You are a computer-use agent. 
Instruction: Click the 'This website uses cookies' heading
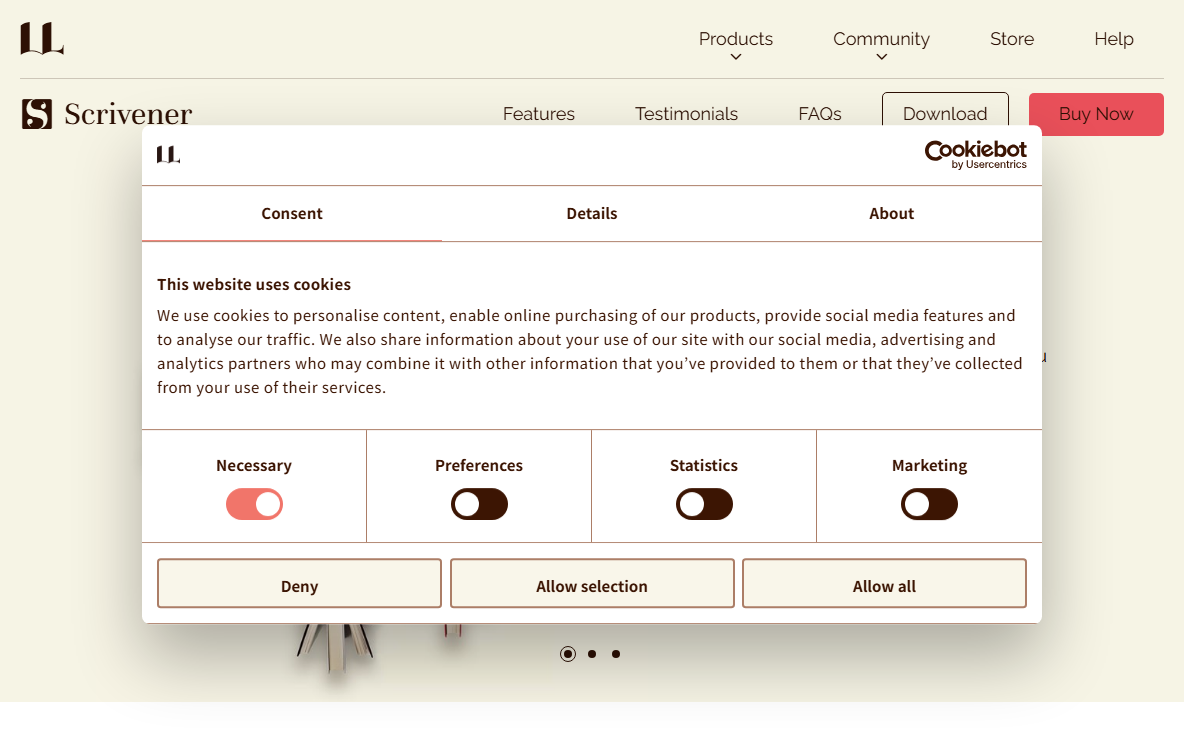click(254, 285)
